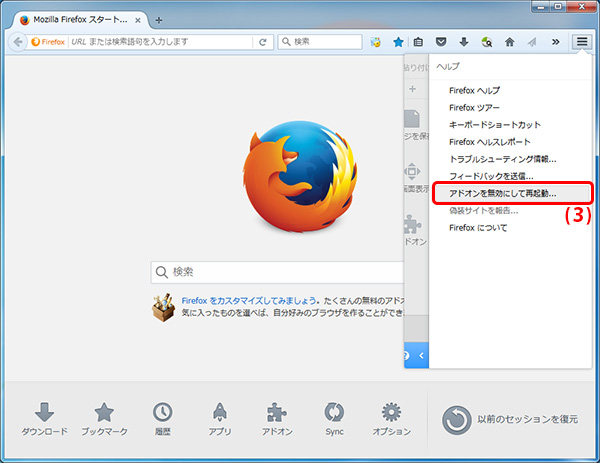Open Sync shortcut at page bottom
This screenshot has height=463, width=600.
[334, 419]
